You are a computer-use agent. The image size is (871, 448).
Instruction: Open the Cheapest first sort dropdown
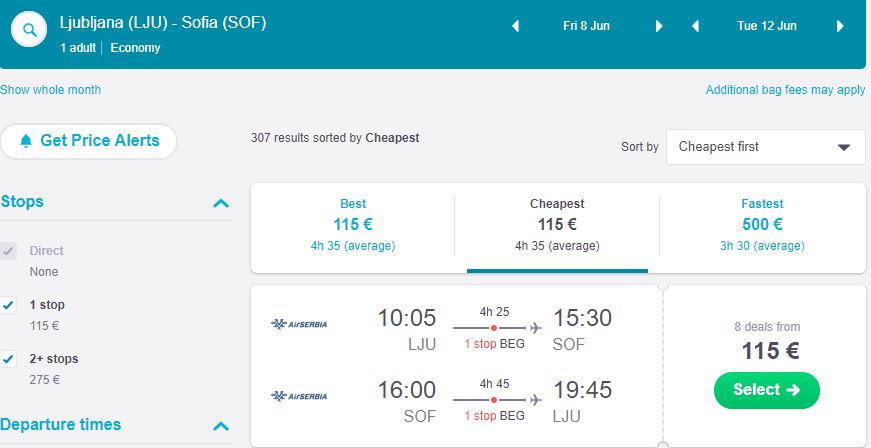coord(765,147)
